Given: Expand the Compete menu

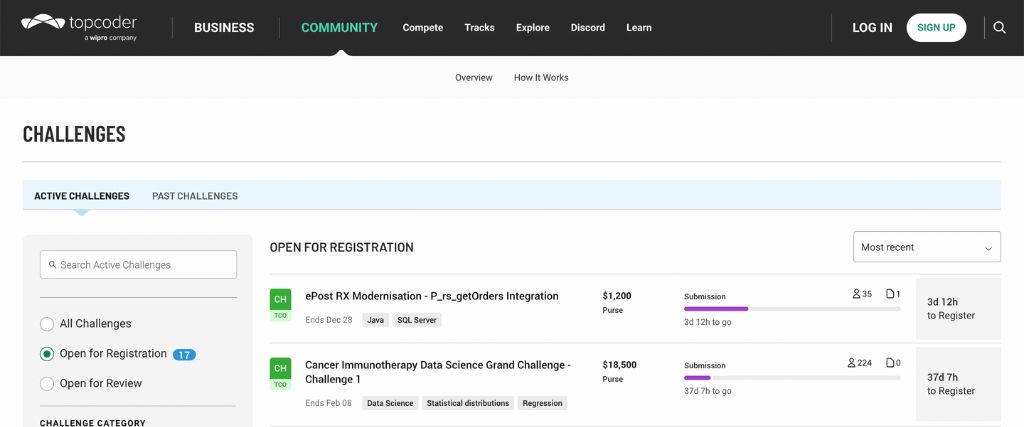Looking at the screenshot, I should (422, 28).
